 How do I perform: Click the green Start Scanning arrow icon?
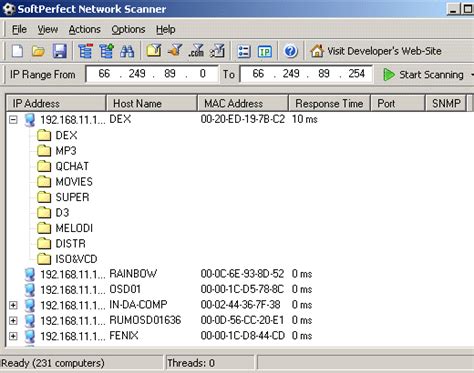[x=389, y=75]
